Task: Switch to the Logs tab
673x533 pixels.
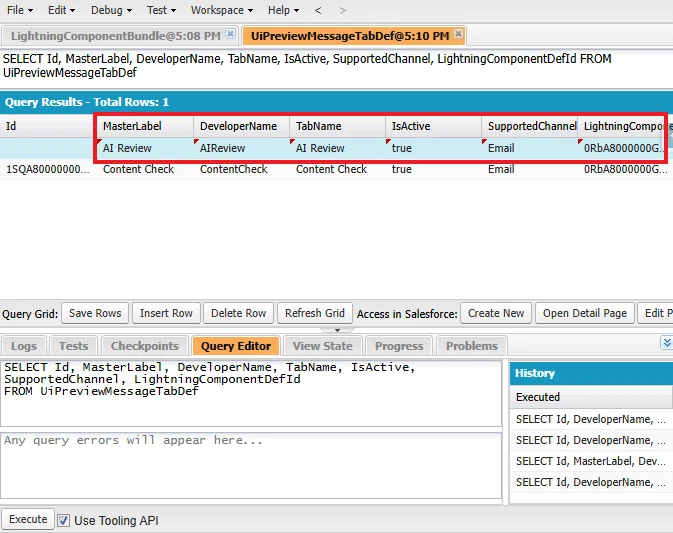Action: 24,346
